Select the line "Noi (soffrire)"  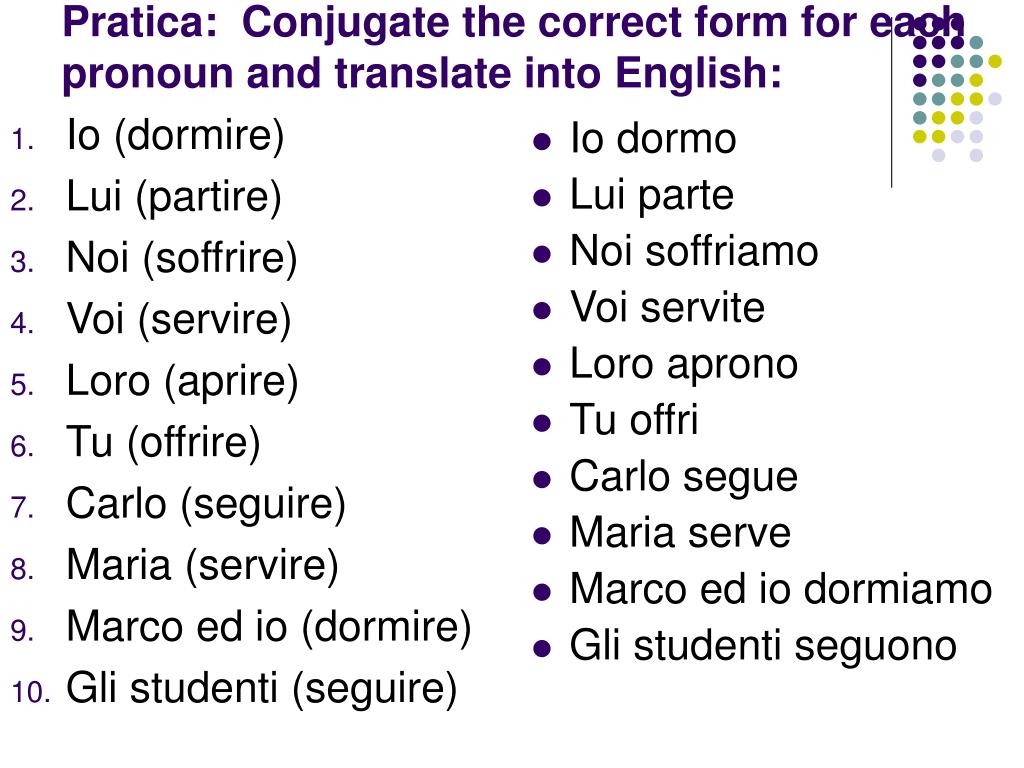182,258
